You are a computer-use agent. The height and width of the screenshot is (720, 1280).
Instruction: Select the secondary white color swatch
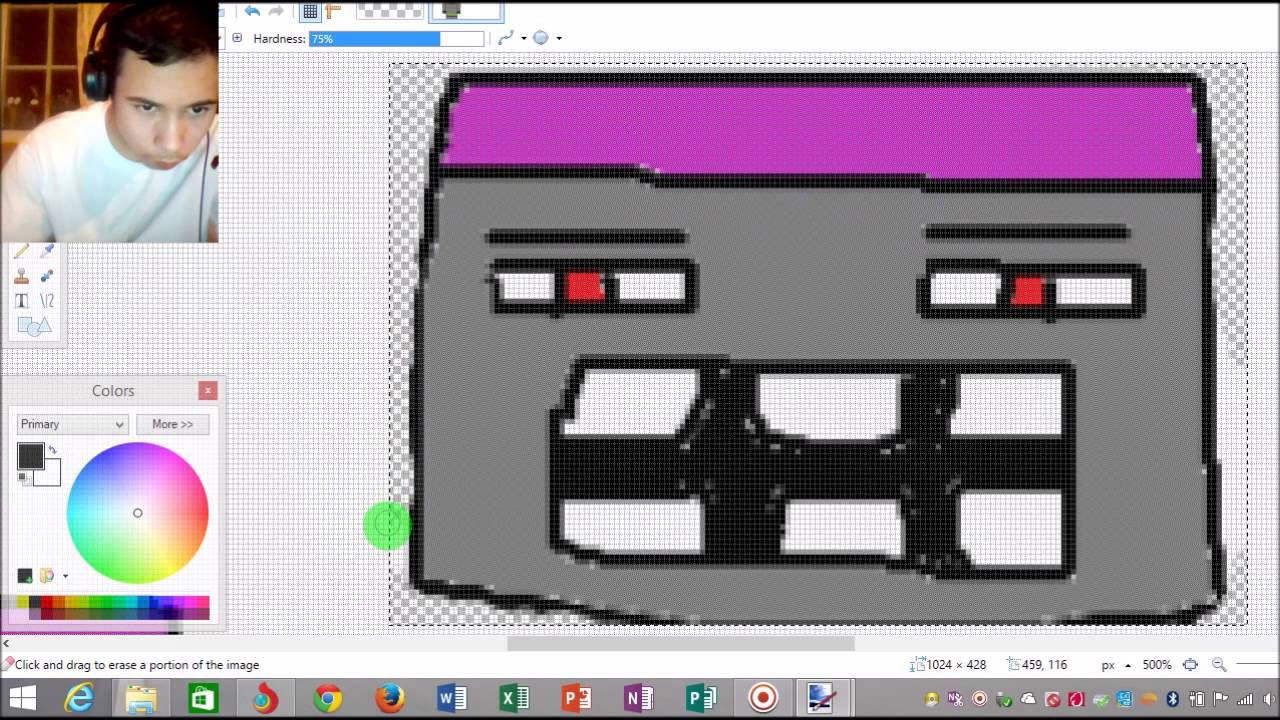50,474
